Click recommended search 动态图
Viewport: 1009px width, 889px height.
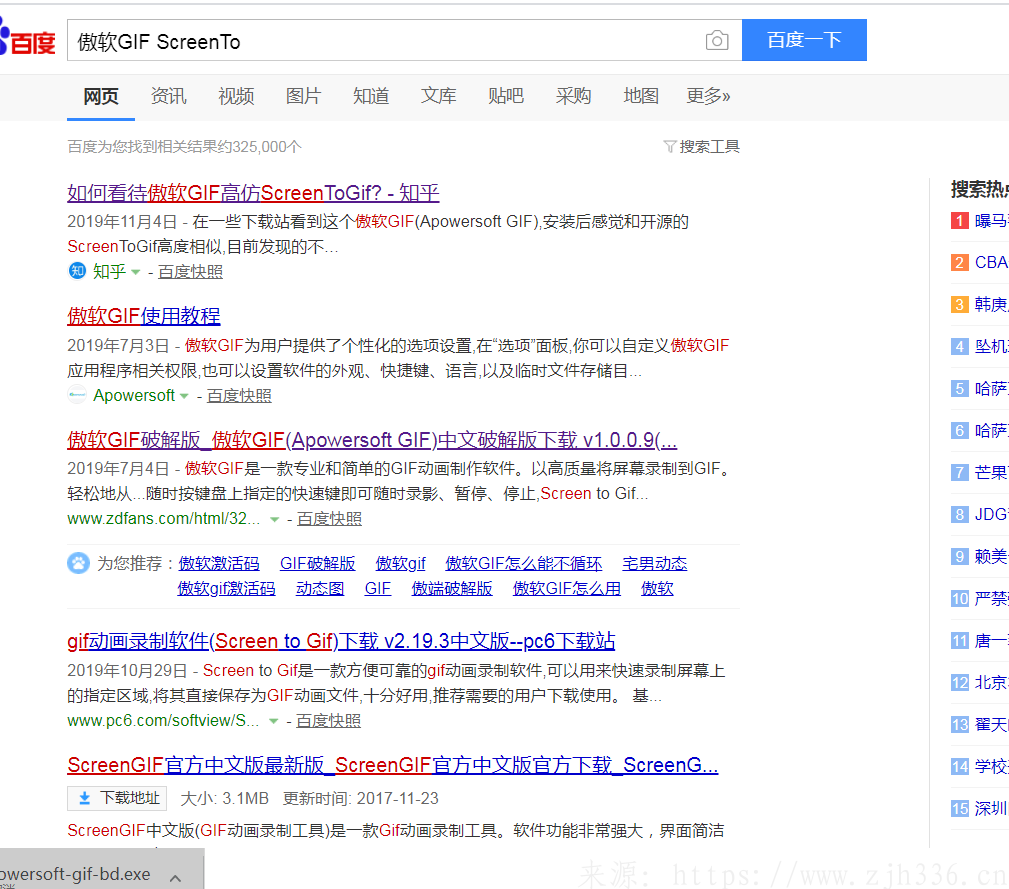[320, 589]
